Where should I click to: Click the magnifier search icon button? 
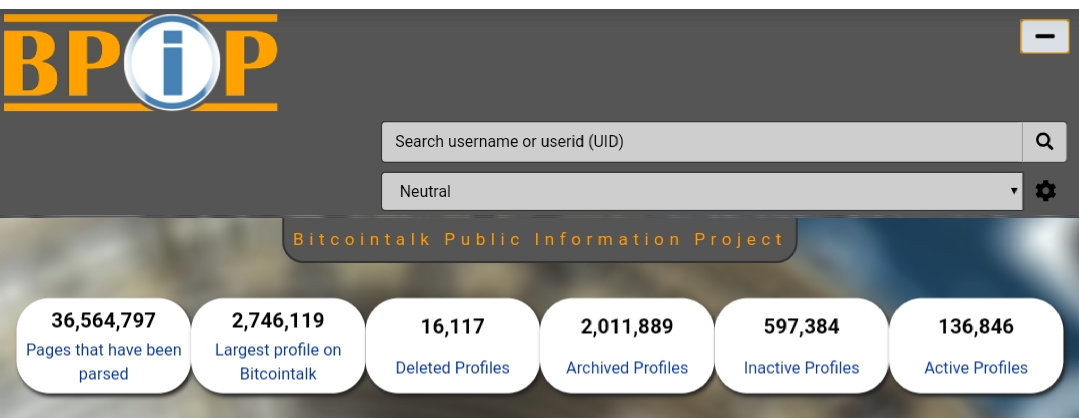(x=1044, y=142)
